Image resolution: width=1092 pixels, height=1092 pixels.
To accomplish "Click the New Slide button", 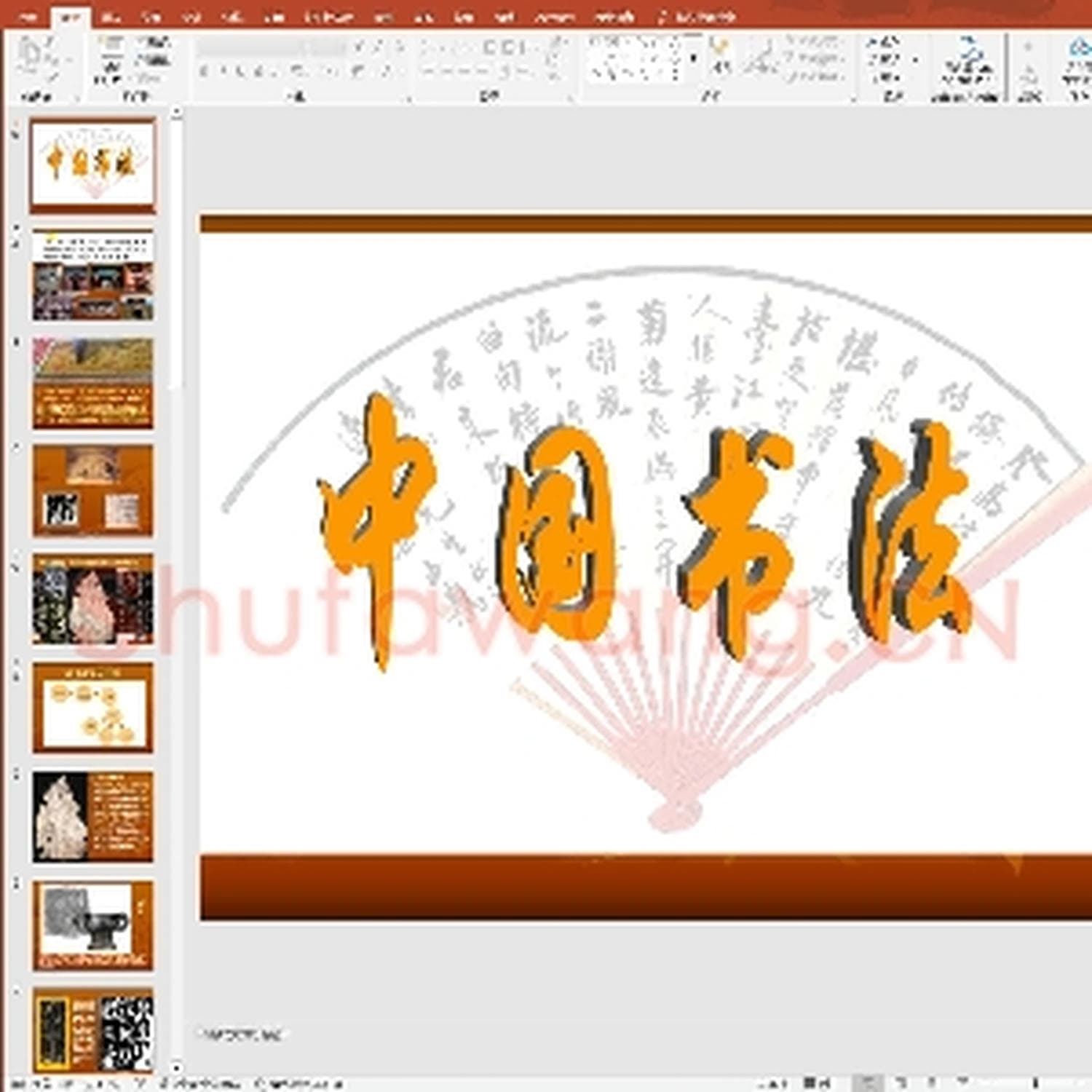I will coord(111,60).
